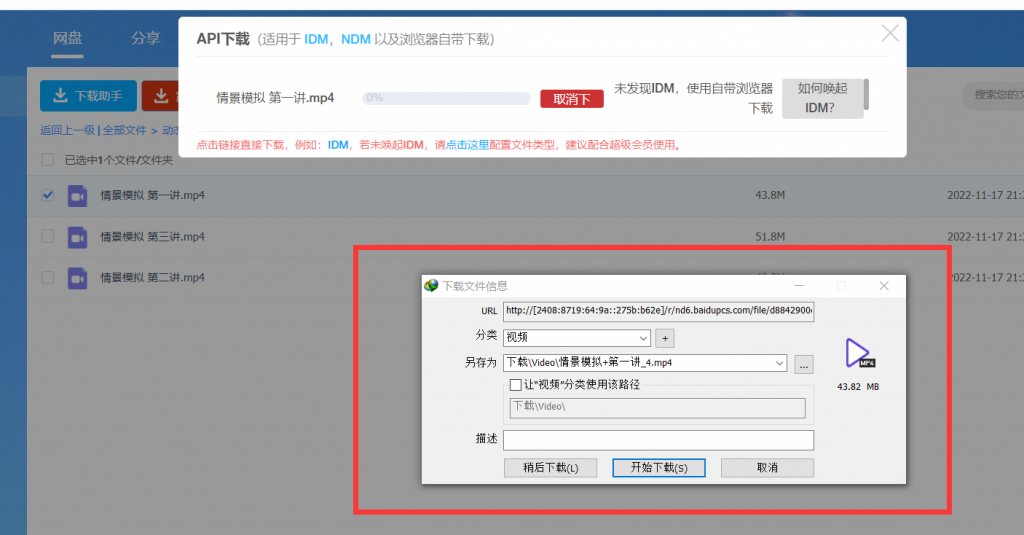Enable 让"视频"分类使用该路径 checkbox

(515, 385)
